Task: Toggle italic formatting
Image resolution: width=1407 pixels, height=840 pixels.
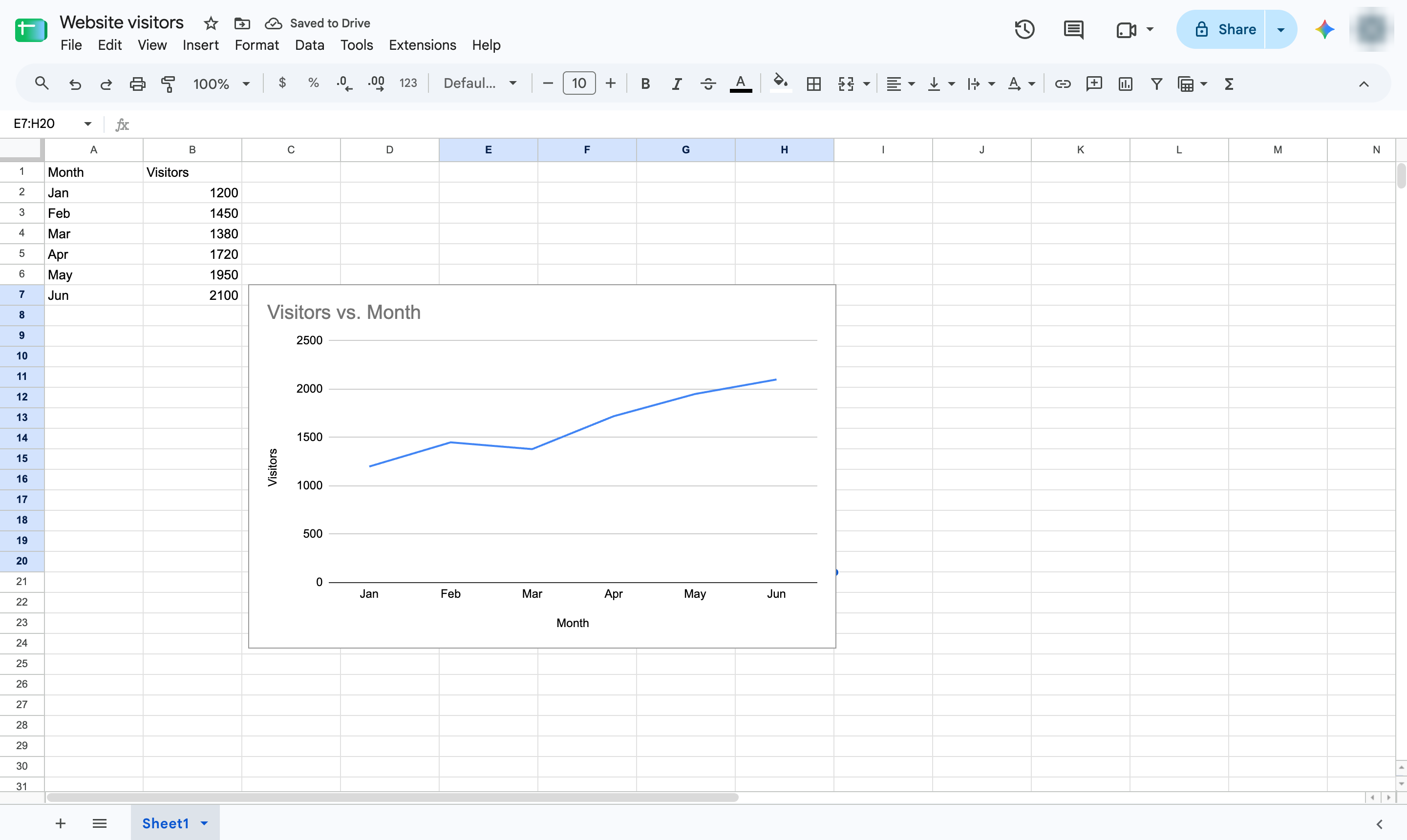Action: (676, 84)
